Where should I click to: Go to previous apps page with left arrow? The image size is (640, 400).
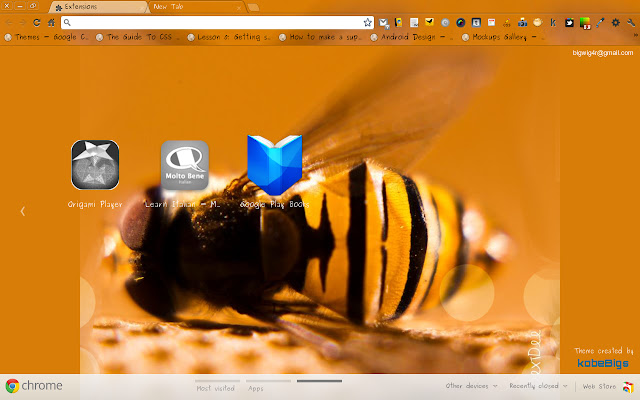click(22, 211)
